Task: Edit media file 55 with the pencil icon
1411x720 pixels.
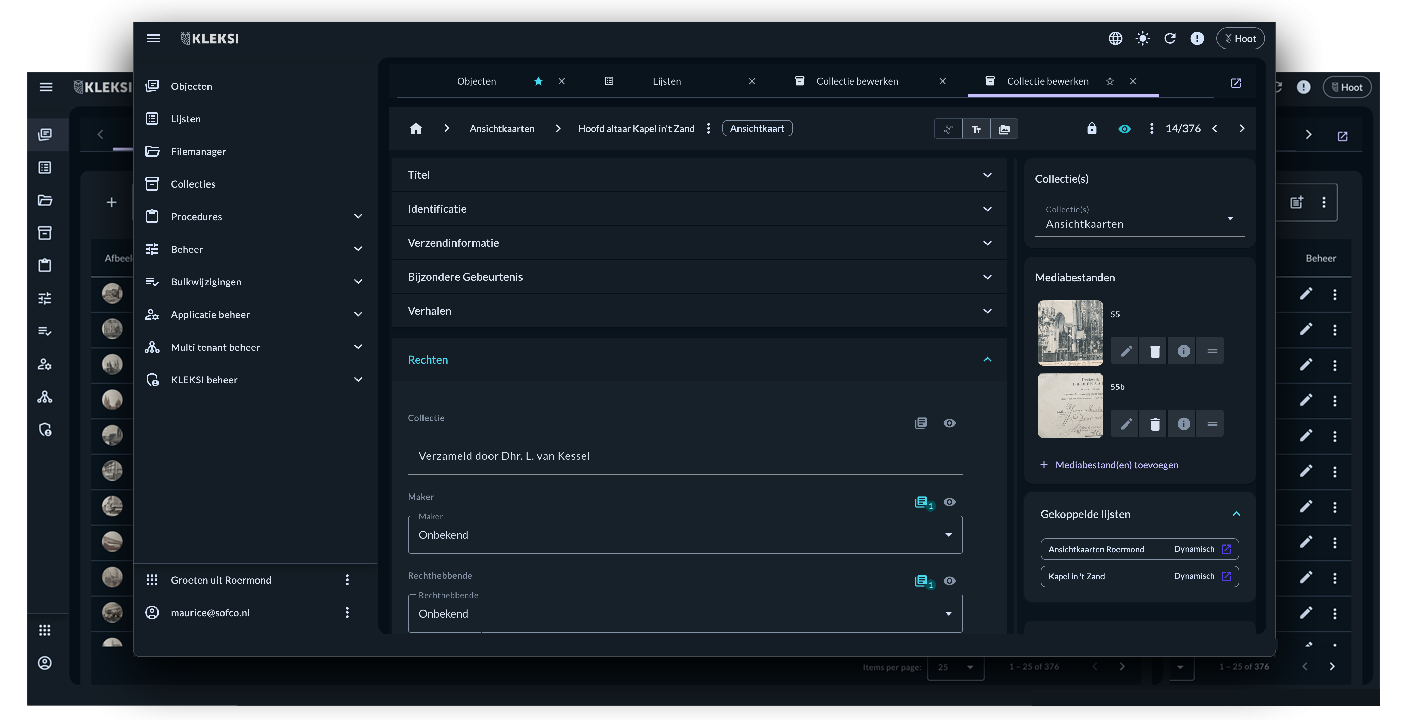Action: [1126, 351]
